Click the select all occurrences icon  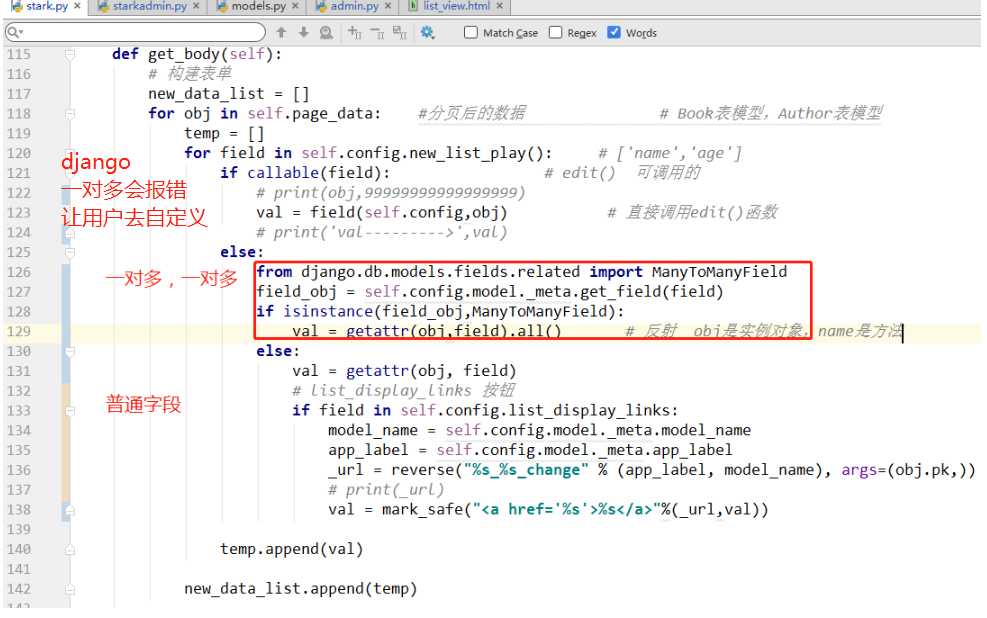coord(399,32)
